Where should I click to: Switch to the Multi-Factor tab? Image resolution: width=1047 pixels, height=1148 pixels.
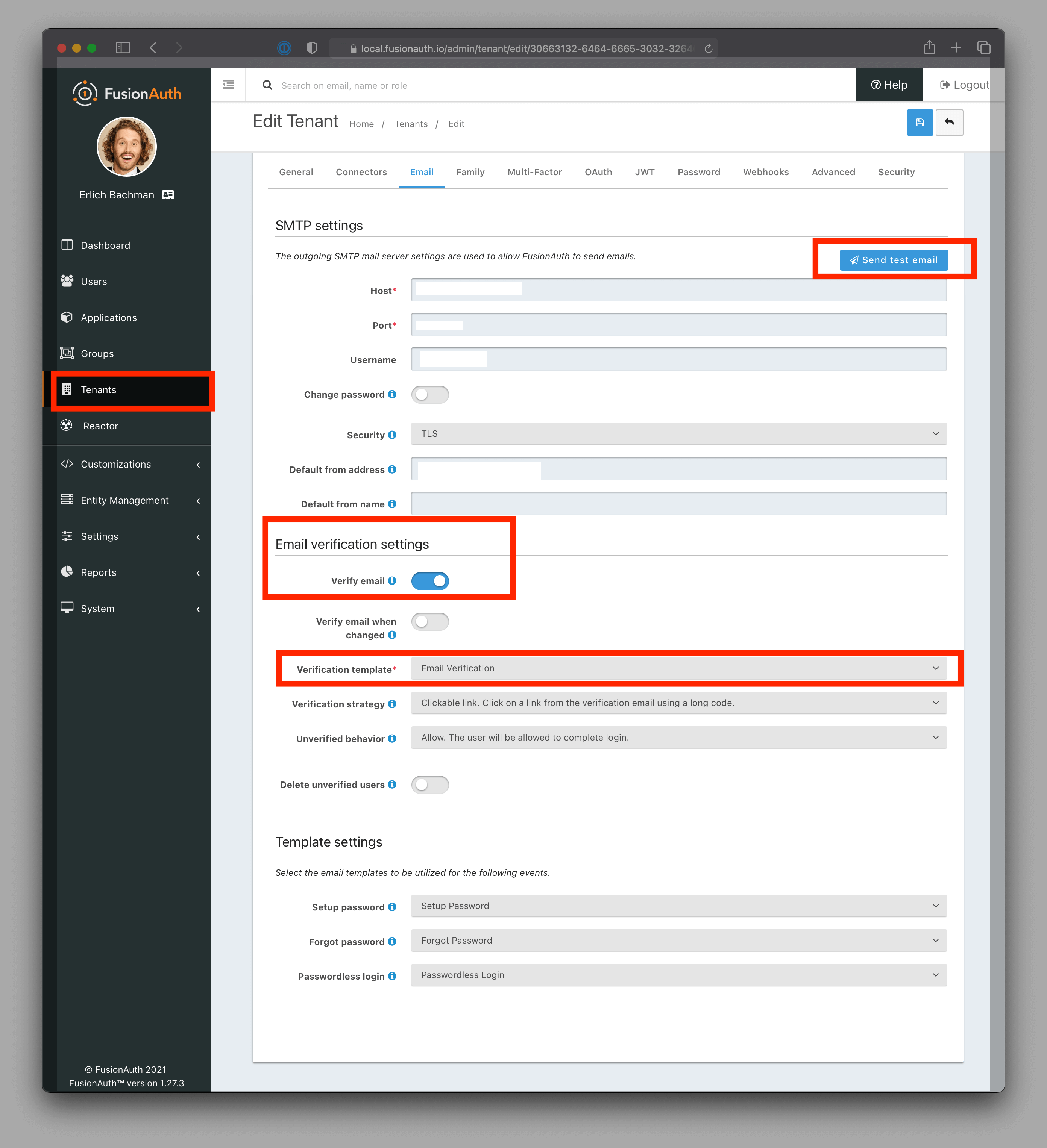[534, 172]
